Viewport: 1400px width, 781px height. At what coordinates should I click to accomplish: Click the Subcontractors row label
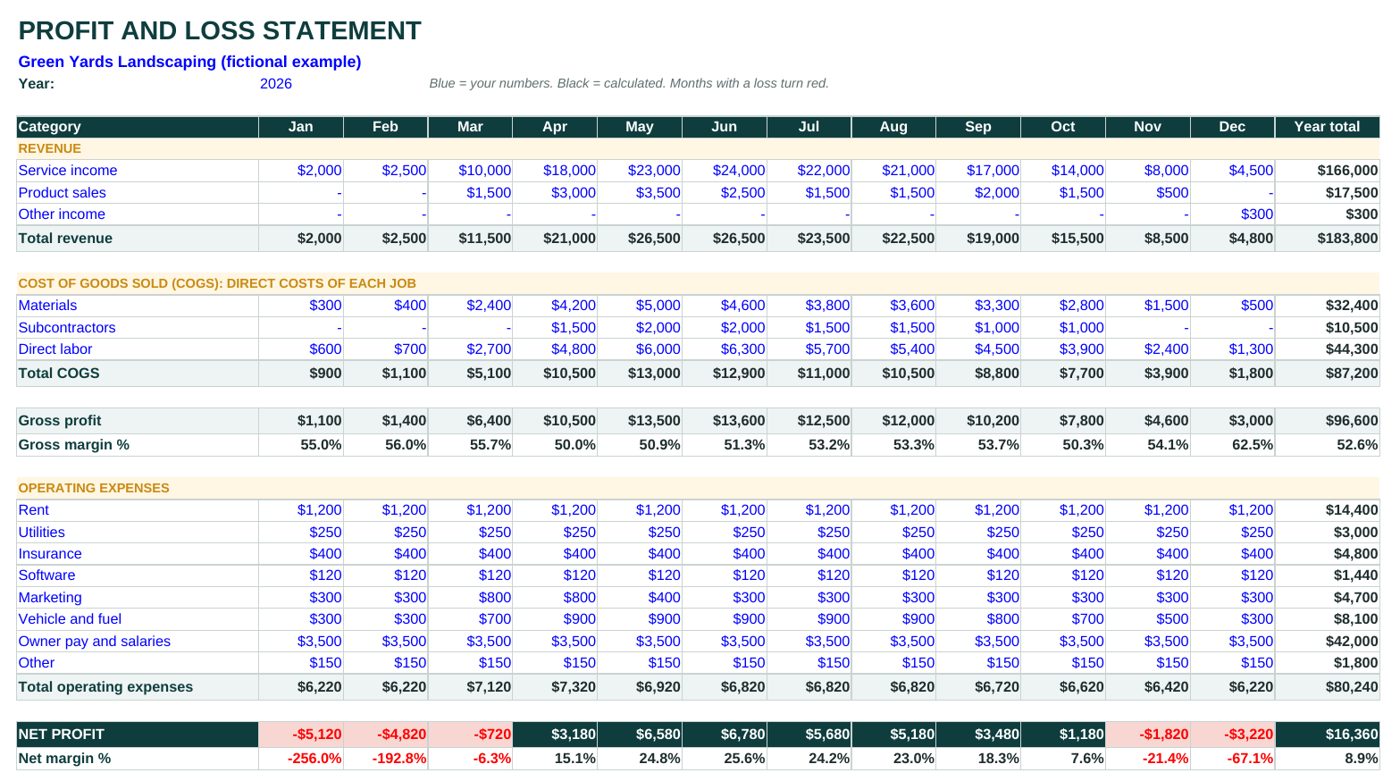67,328
